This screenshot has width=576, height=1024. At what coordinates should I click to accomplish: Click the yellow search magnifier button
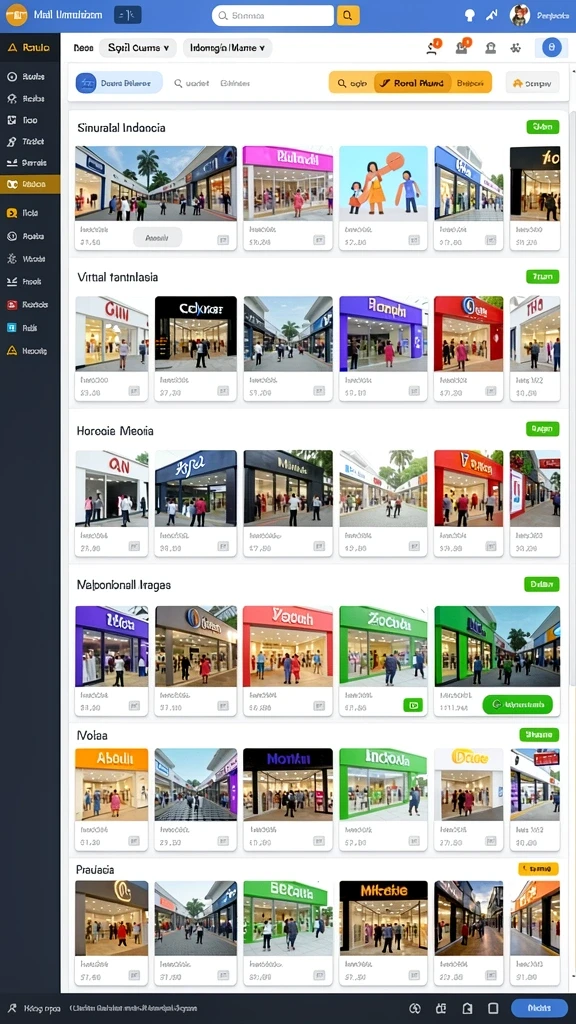(x=348, y=16)
